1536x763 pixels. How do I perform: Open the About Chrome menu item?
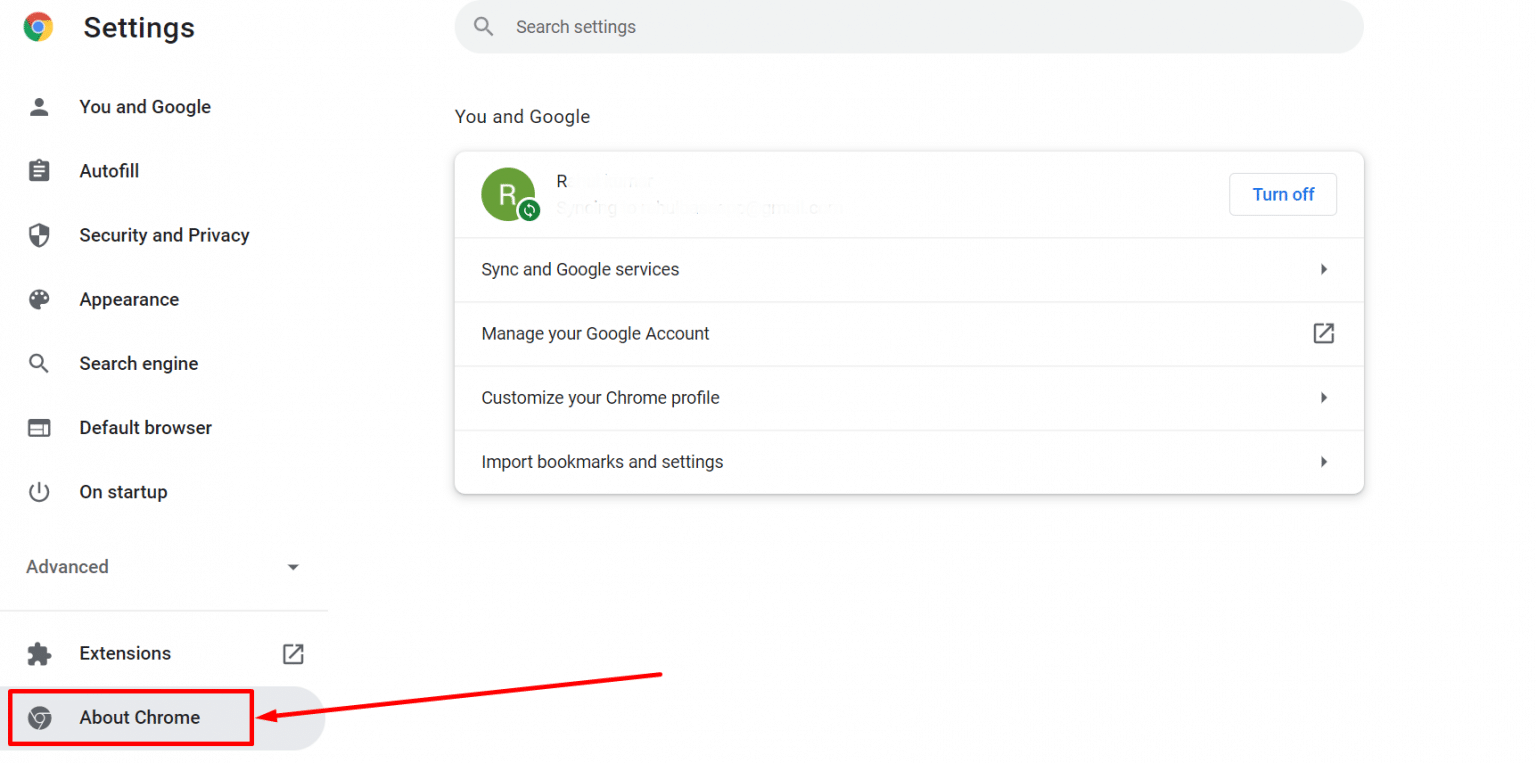pos(139,717)
